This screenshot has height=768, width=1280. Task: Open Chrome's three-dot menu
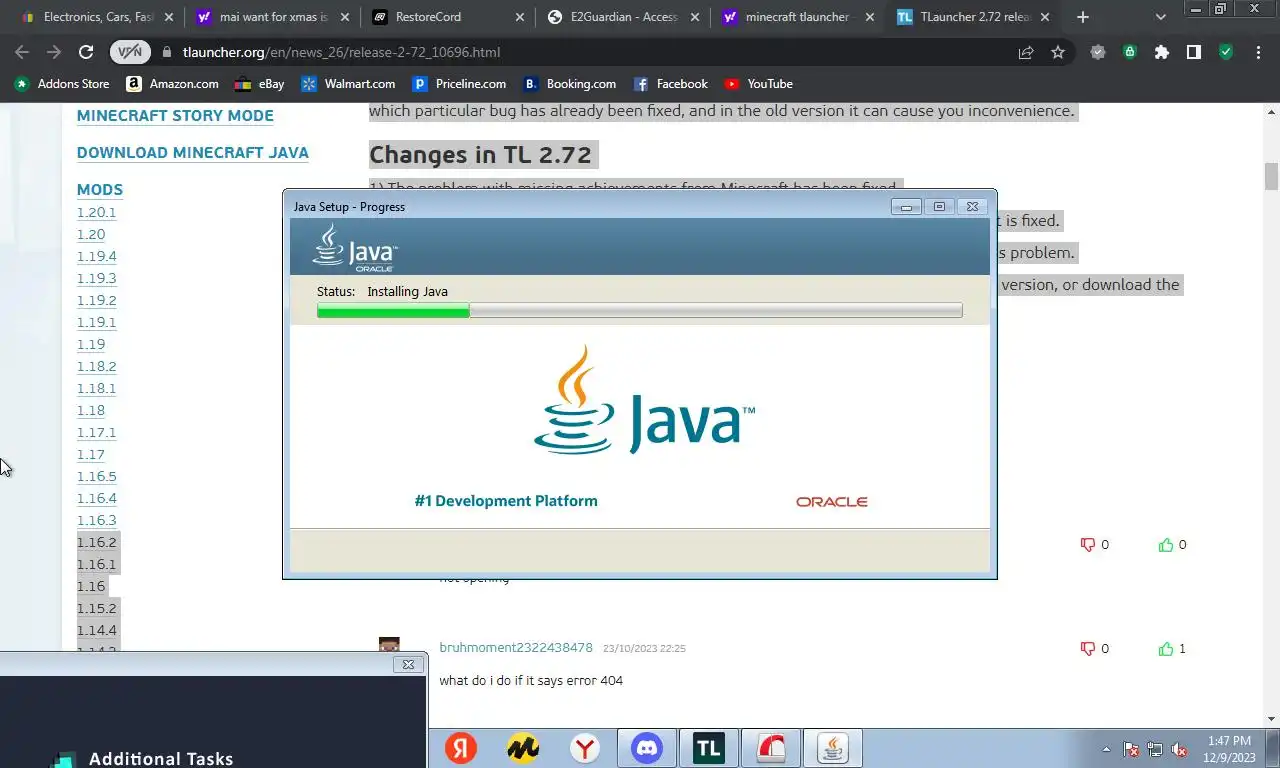(1258, 52)
